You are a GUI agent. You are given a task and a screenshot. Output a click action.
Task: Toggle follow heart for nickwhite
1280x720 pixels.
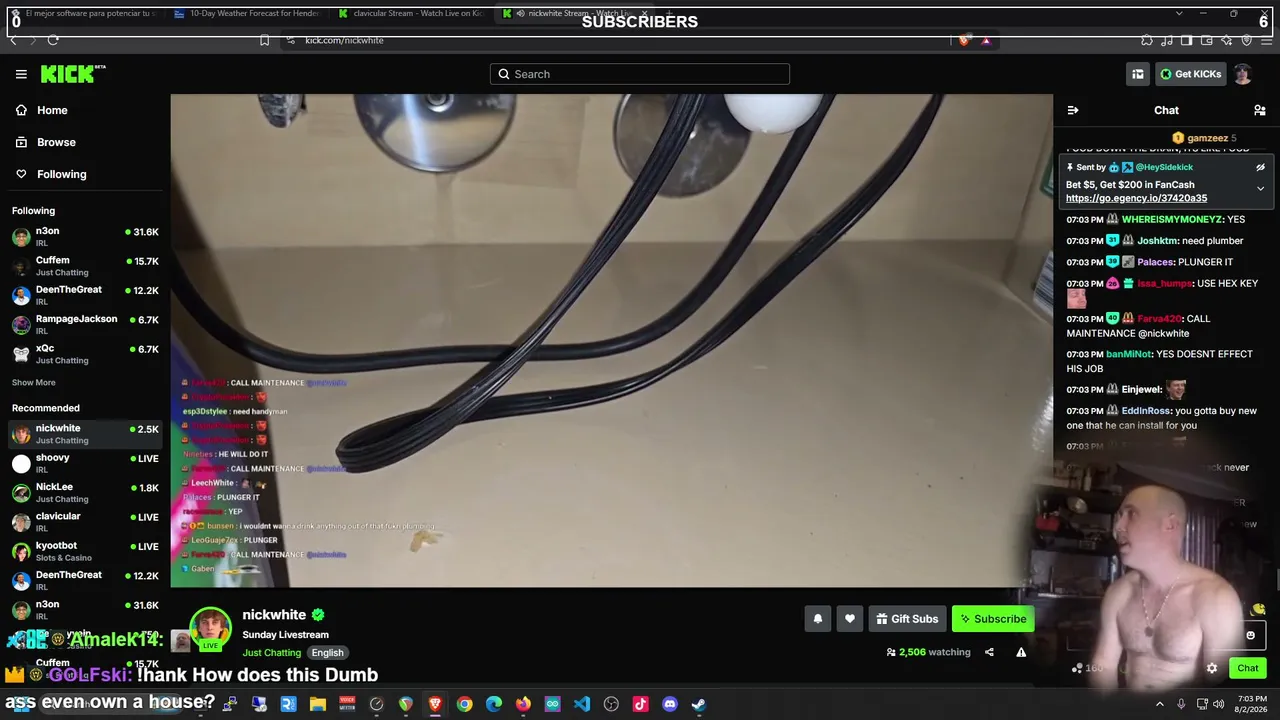[x=850, y=619]
